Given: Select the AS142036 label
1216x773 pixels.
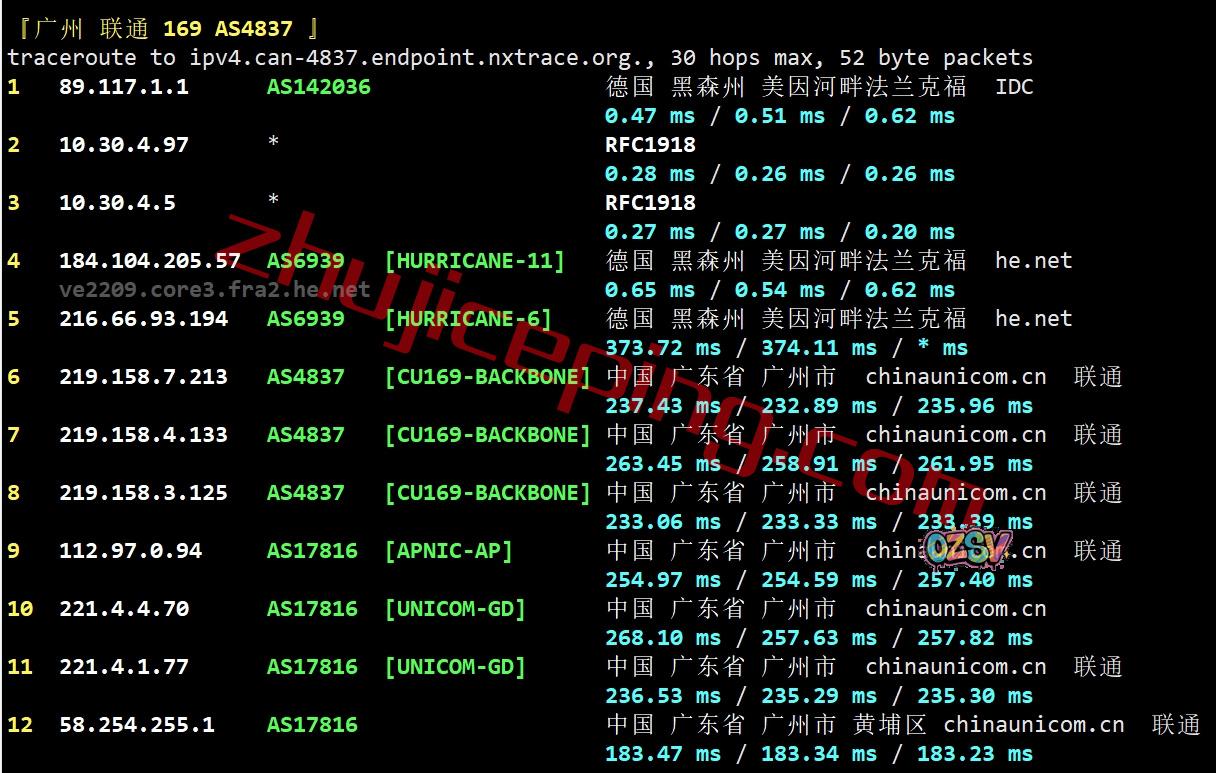Looking at the screenshot, I should 318,87.
